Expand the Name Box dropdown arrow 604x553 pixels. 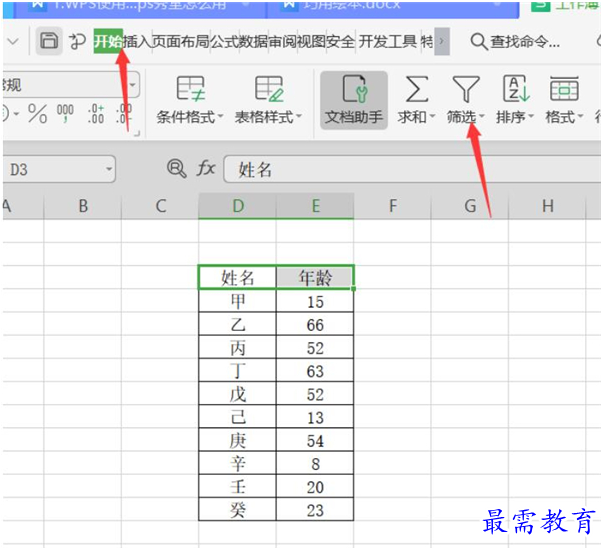[x=109, y=169]
